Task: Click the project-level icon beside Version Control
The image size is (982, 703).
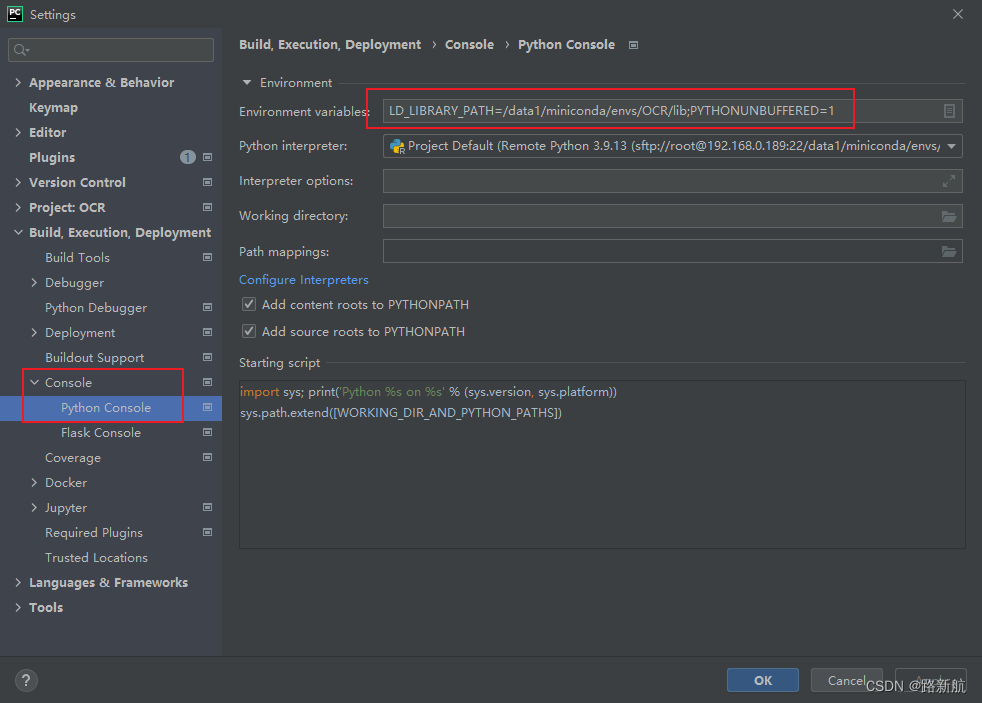Action: (x=207, y=182)
